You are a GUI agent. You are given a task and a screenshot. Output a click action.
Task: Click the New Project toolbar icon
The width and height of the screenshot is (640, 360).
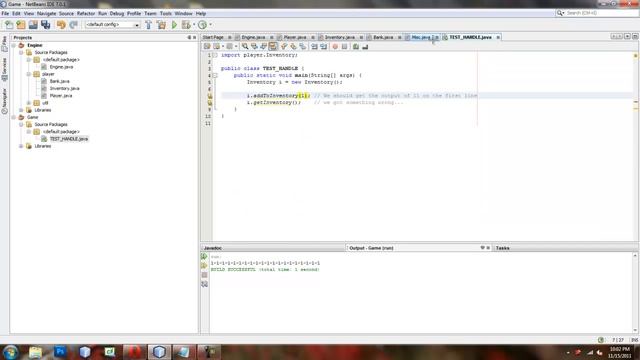pyautogui.click(x=21, y=25)
